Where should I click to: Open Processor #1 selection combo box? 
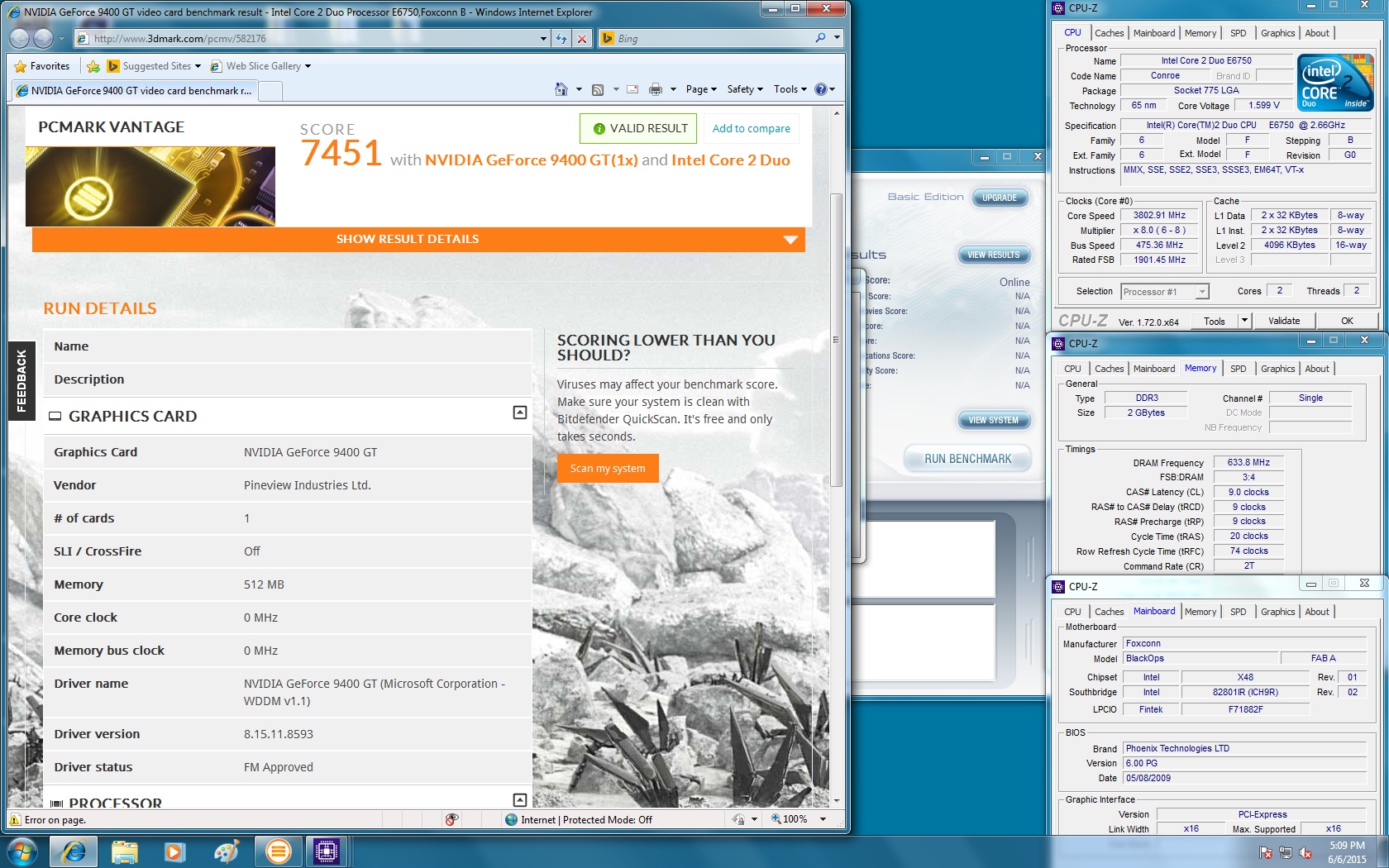point(1165,292)
